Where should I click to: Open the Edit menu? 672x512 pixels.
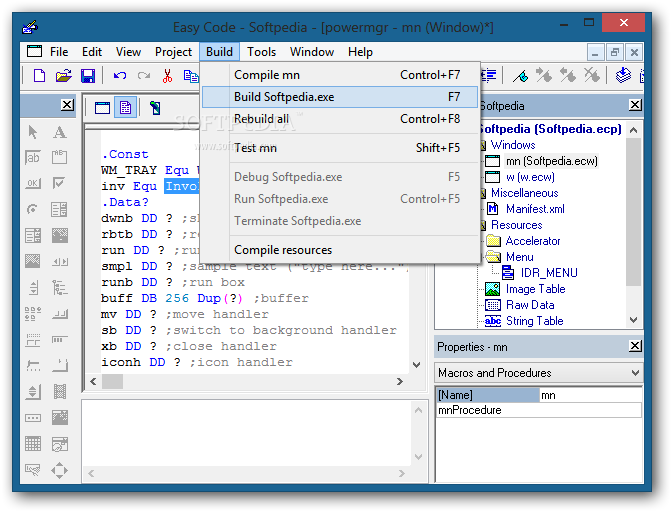[92, 52]
